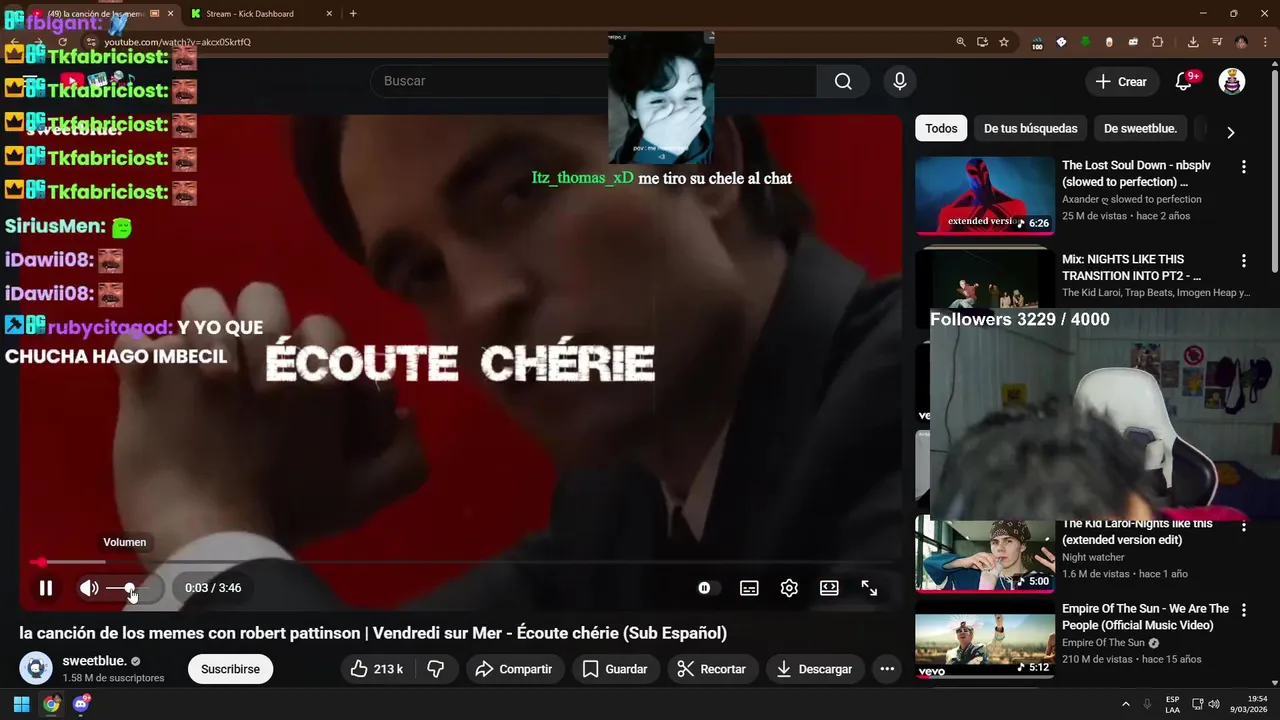
Task: Open Chrome three-dot menu
Action: [1265, 42]
